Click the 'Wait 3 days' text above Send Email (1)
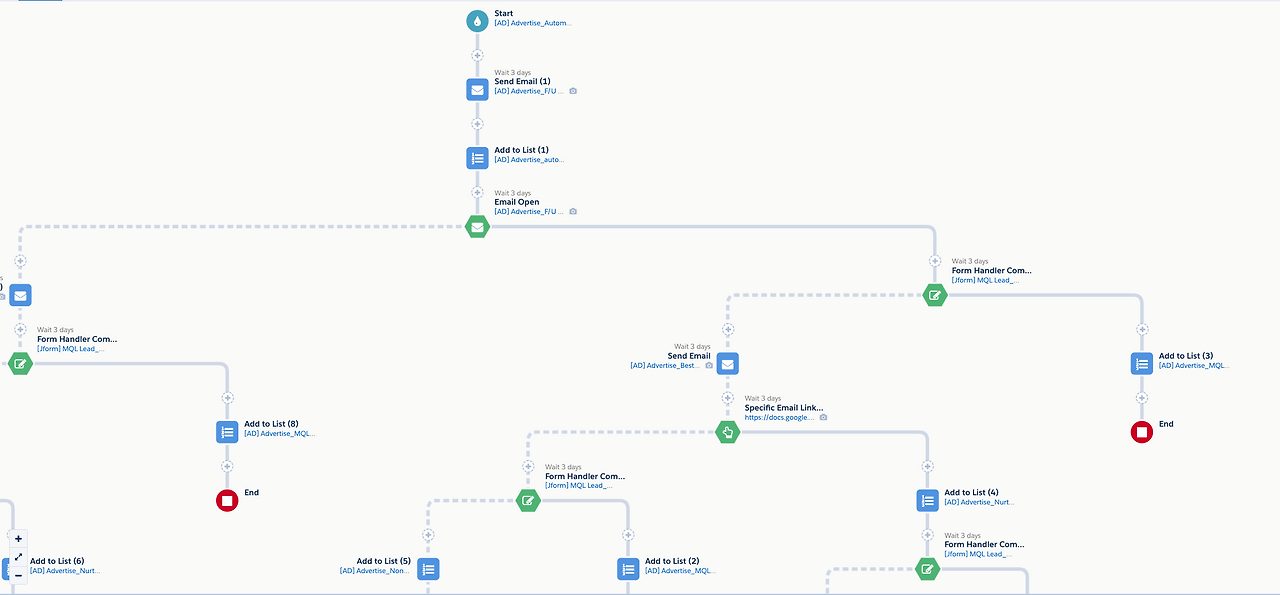This screenshot has height=595, width=1280. click(x=513, y=73)
